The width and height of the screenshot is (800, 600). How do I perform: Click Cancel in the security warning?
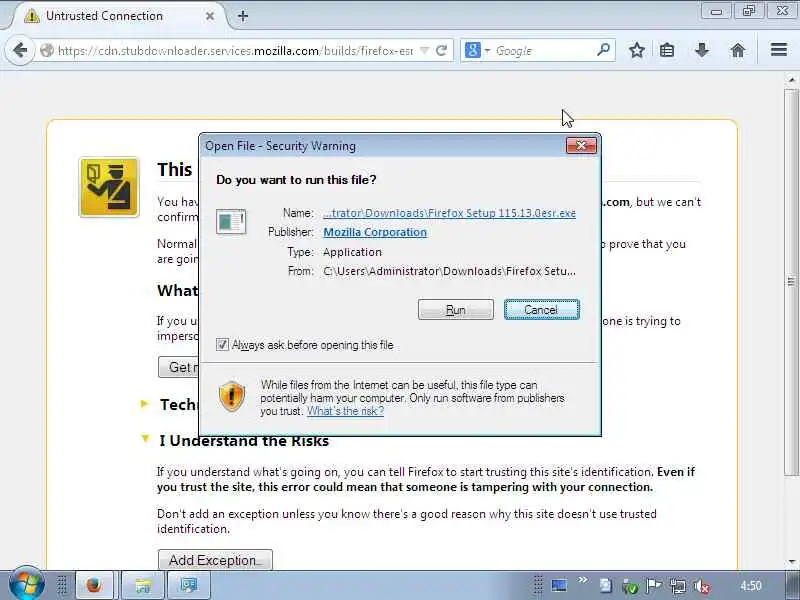541,310
